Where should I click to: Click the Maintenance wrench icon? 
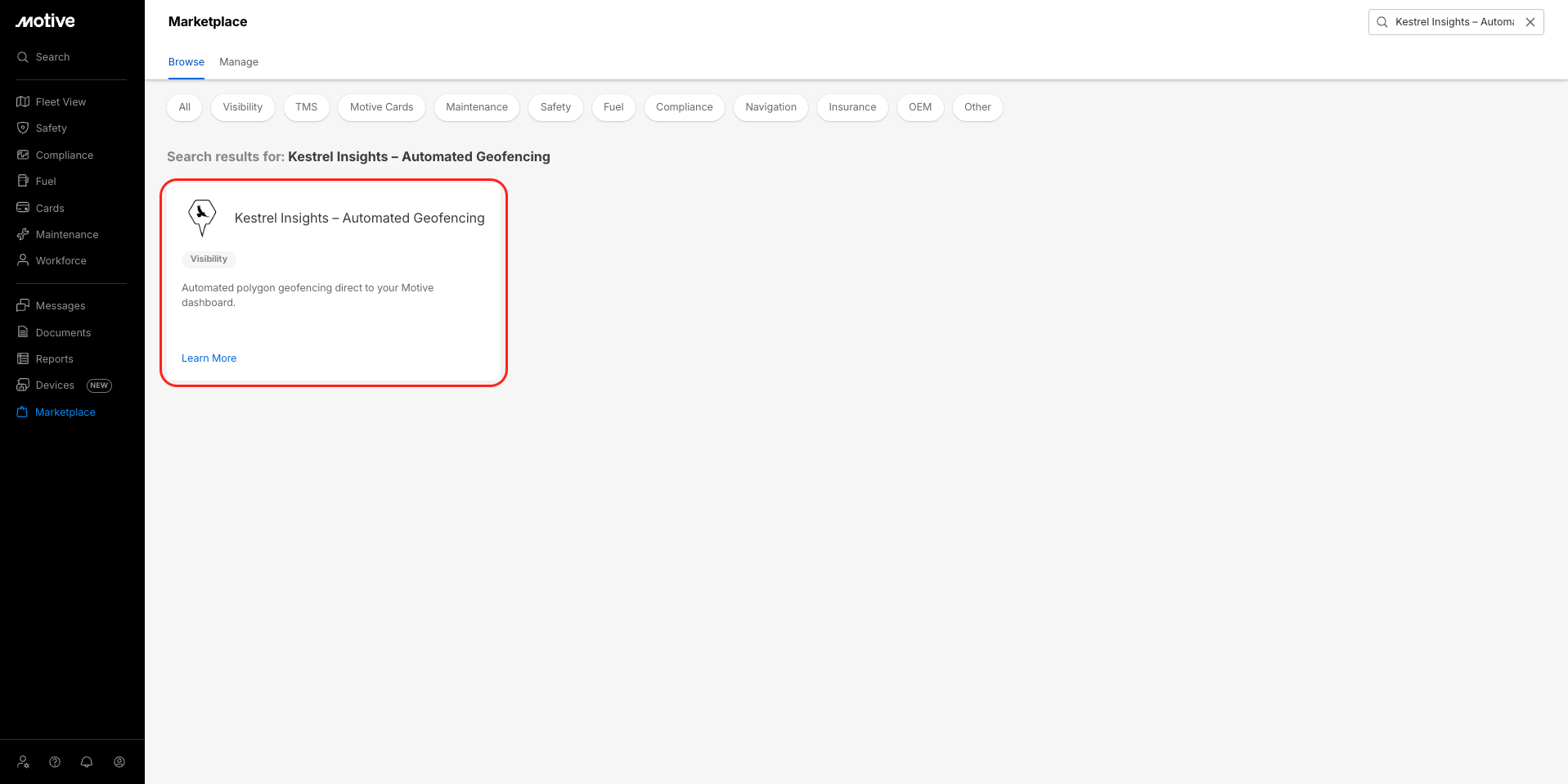coord(23,234)
